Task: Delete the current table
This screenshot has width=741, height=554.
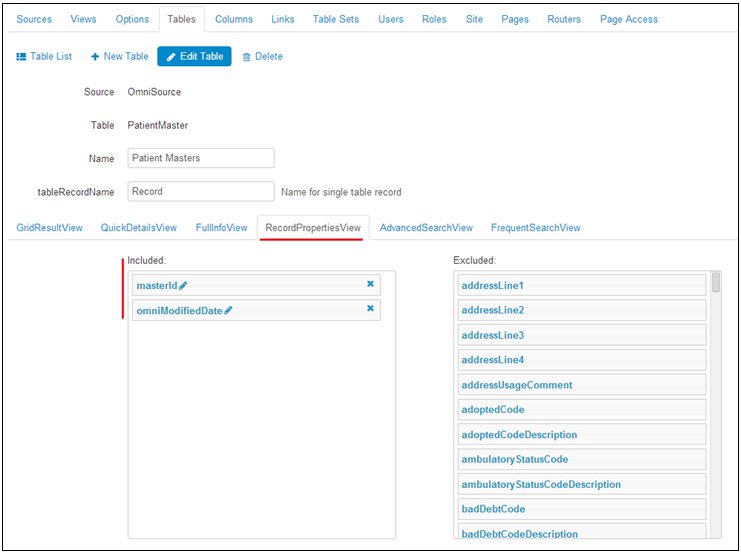Action: (x=262, y=57)
